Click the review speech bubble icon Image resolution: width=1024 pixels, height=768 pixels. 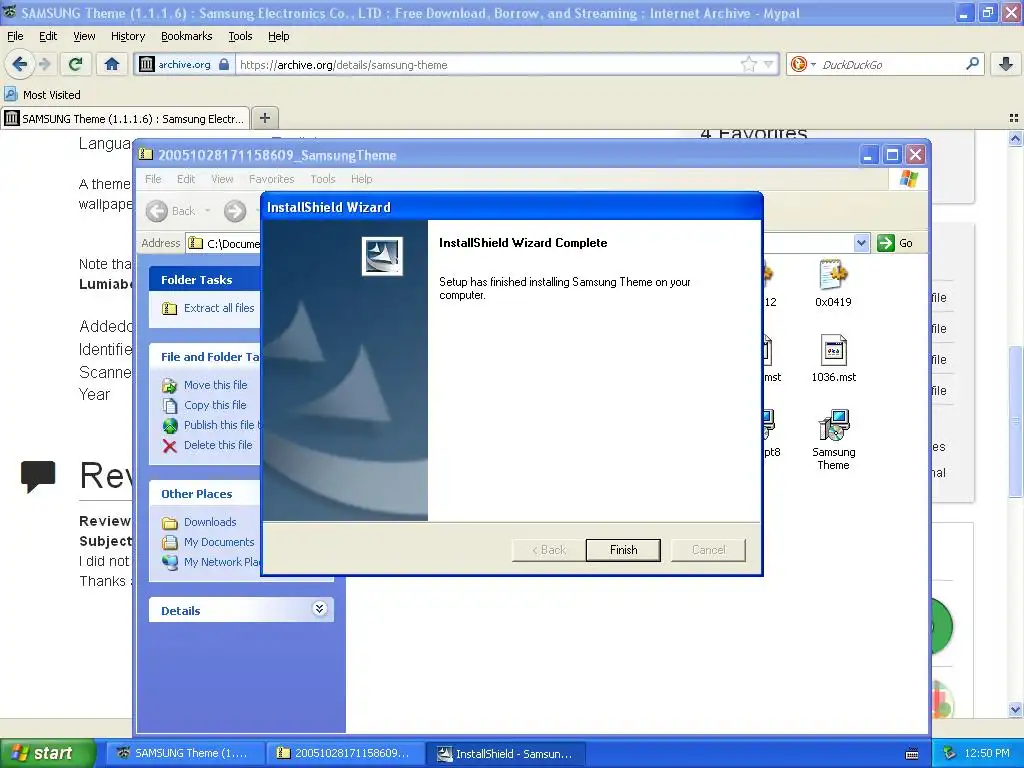[38, 477]
